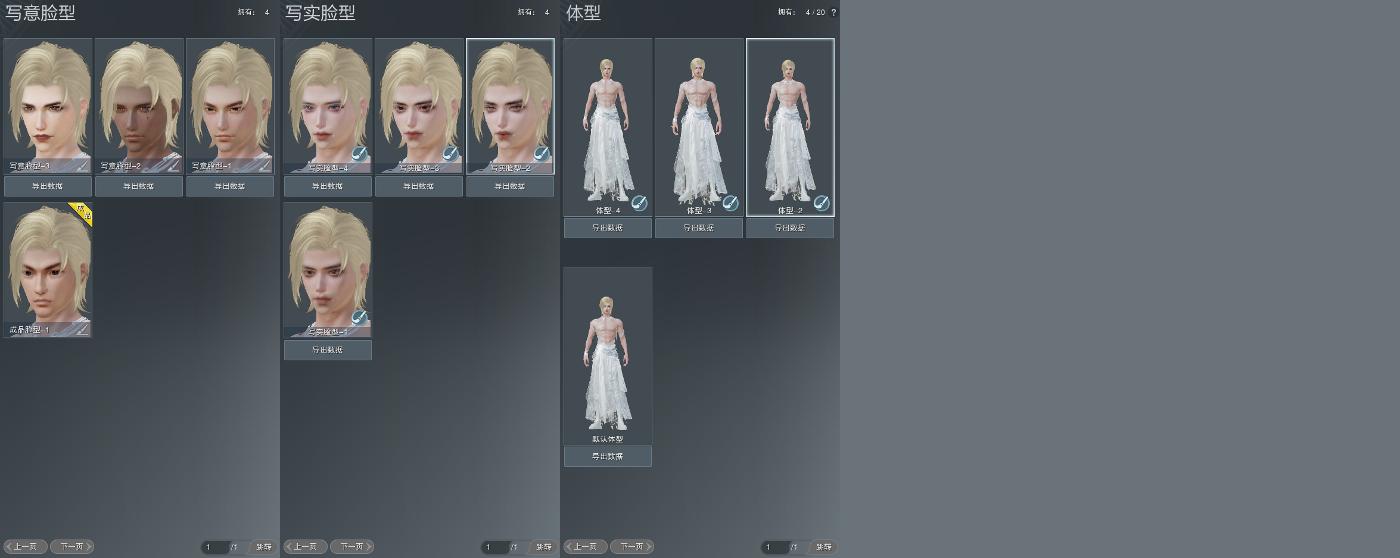Click 下一页 in the 写实脸型 panel
The image size is (1400, 558).
coord(352,547)
